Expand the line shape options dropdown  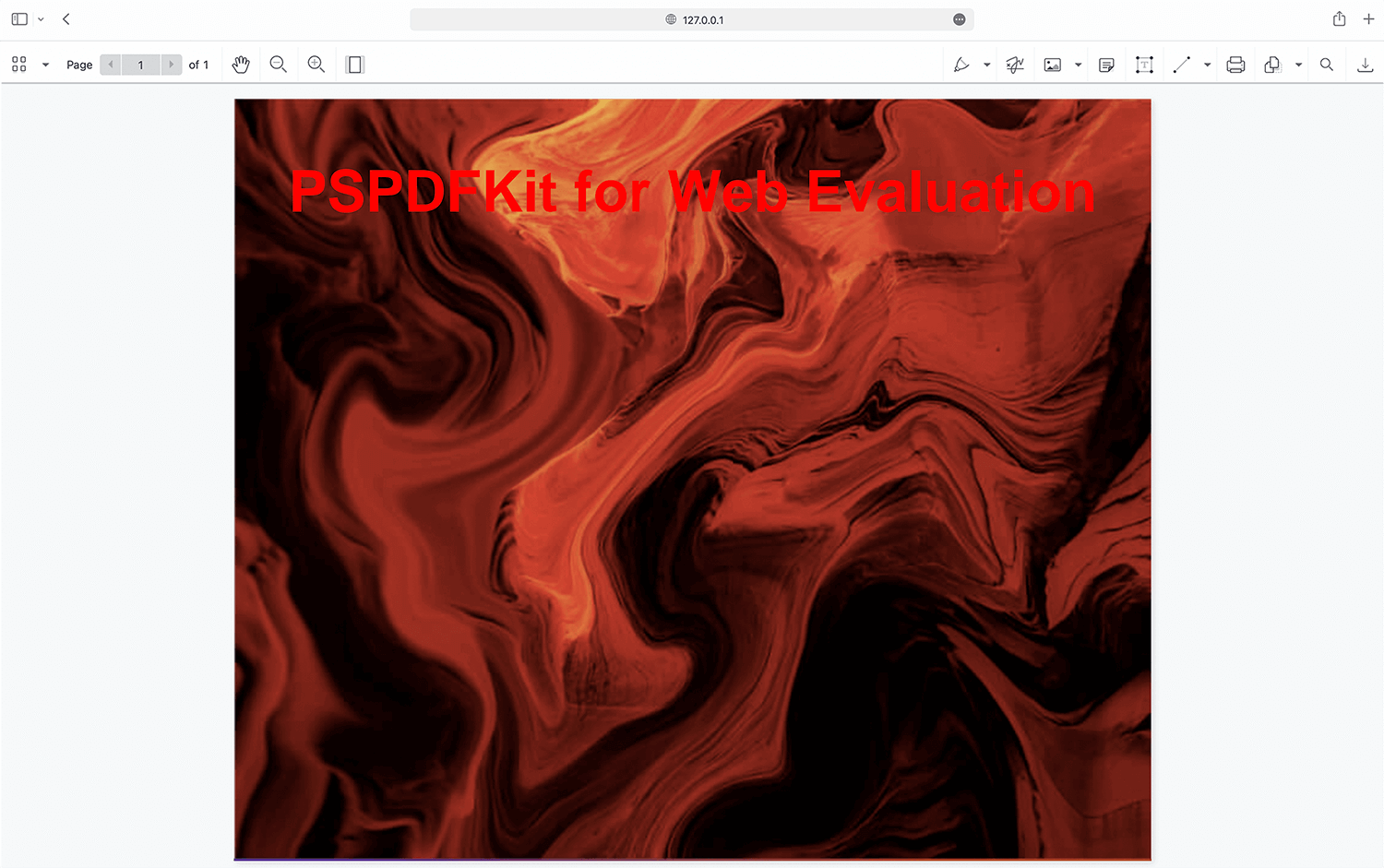tap(1207, 65)
